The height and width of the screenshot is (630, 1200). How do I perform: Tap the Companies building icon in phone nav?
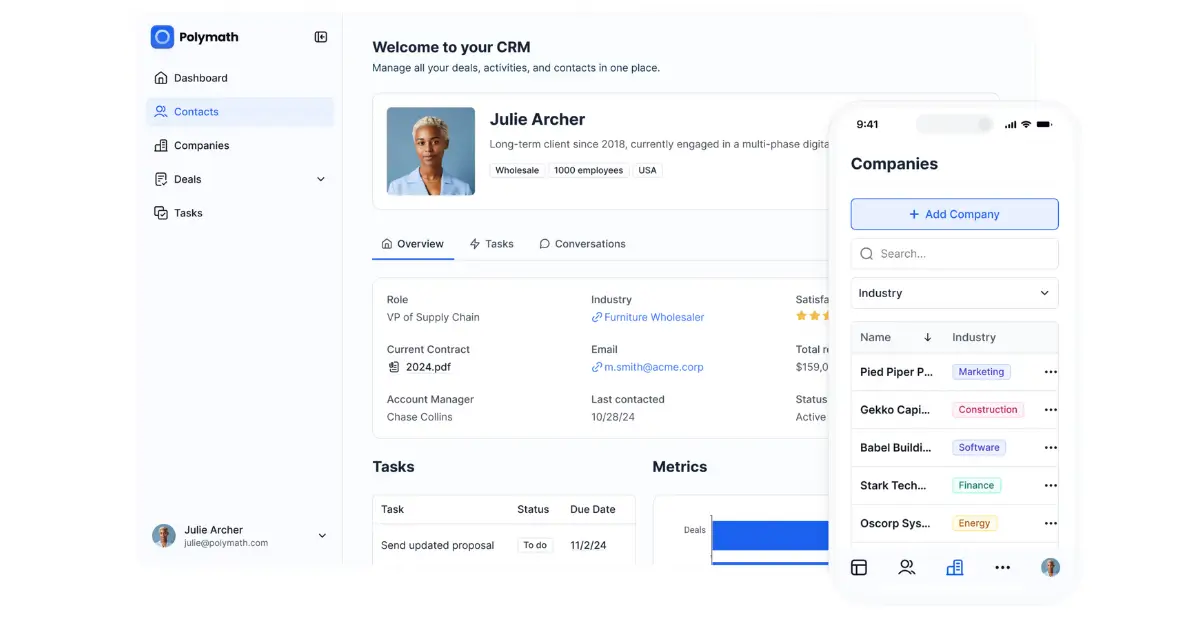pyautogui.click(x=955, y=567)
